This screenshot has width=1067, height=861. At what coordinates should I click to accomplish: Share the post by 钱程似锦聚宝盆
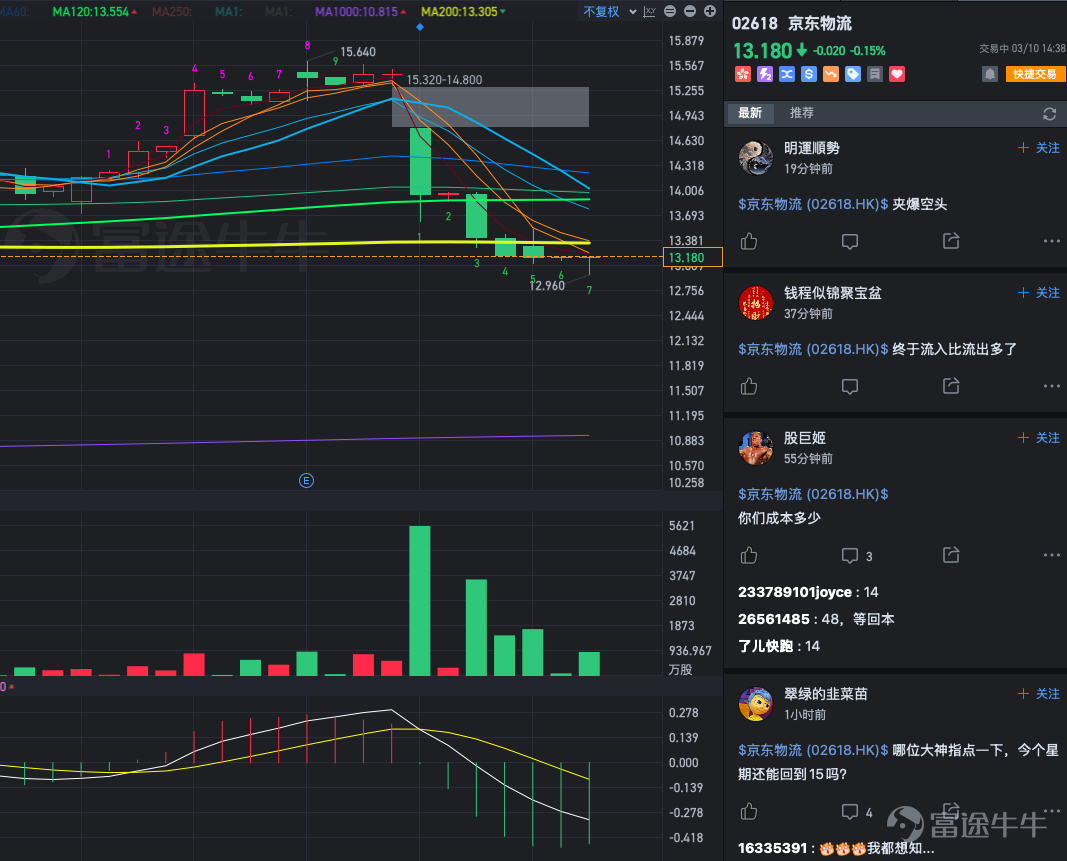pyautogui.click(x=951, y=385)
